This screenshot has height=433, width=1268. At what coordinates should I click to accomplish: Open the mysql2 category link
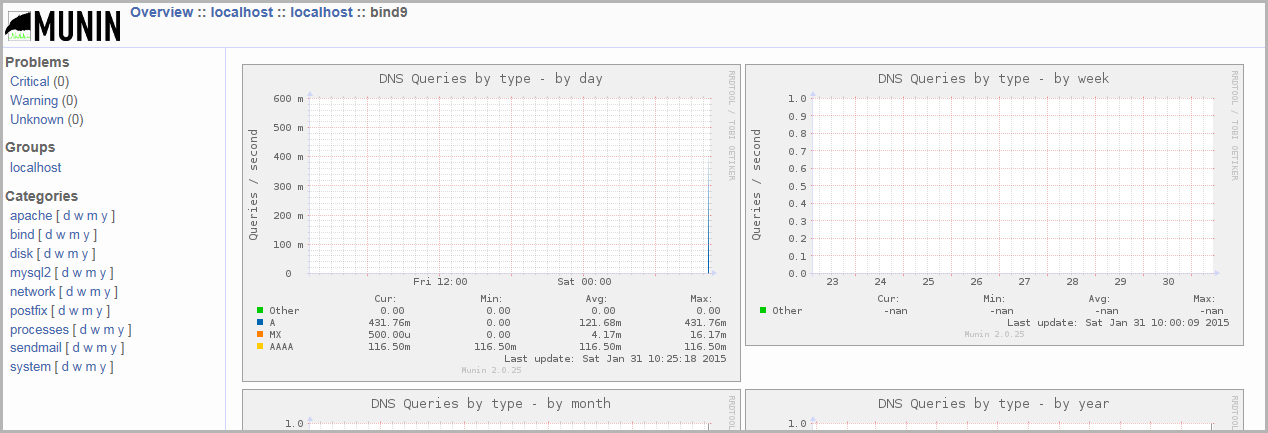pos(30,273)
